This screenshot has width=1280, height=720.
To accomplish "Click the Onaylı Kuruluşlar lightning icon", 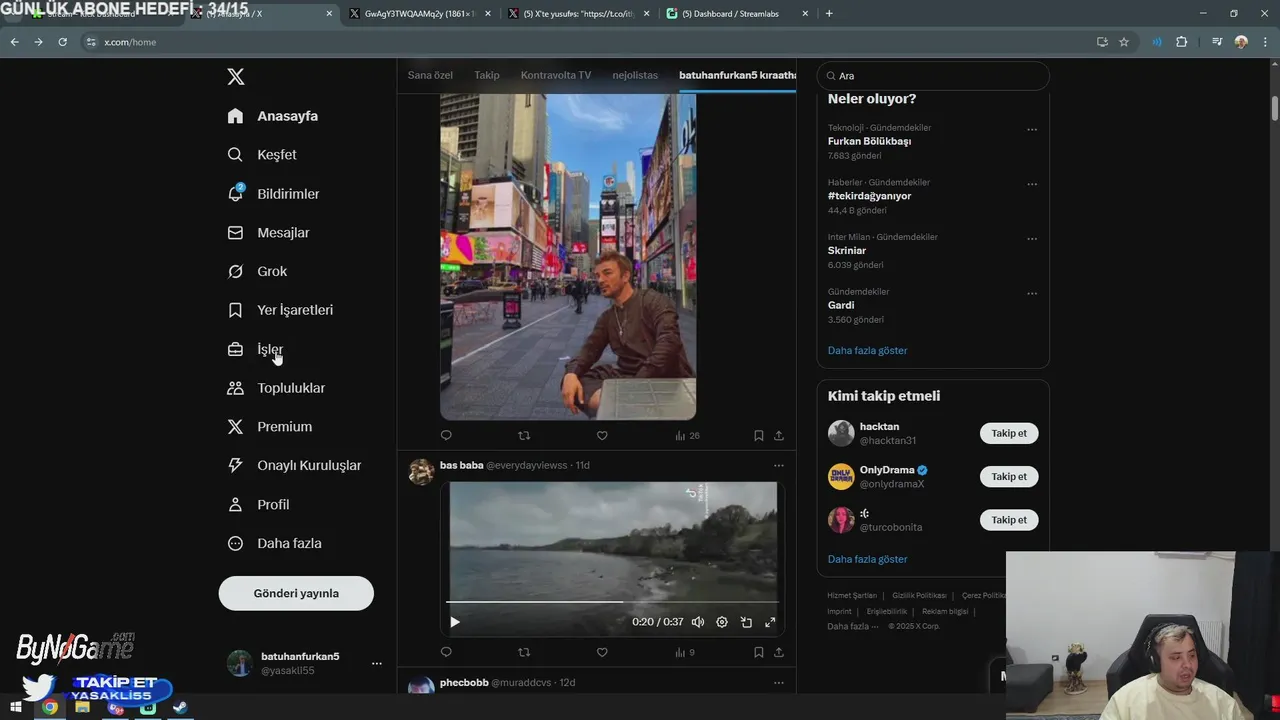I will click(235, 465).
